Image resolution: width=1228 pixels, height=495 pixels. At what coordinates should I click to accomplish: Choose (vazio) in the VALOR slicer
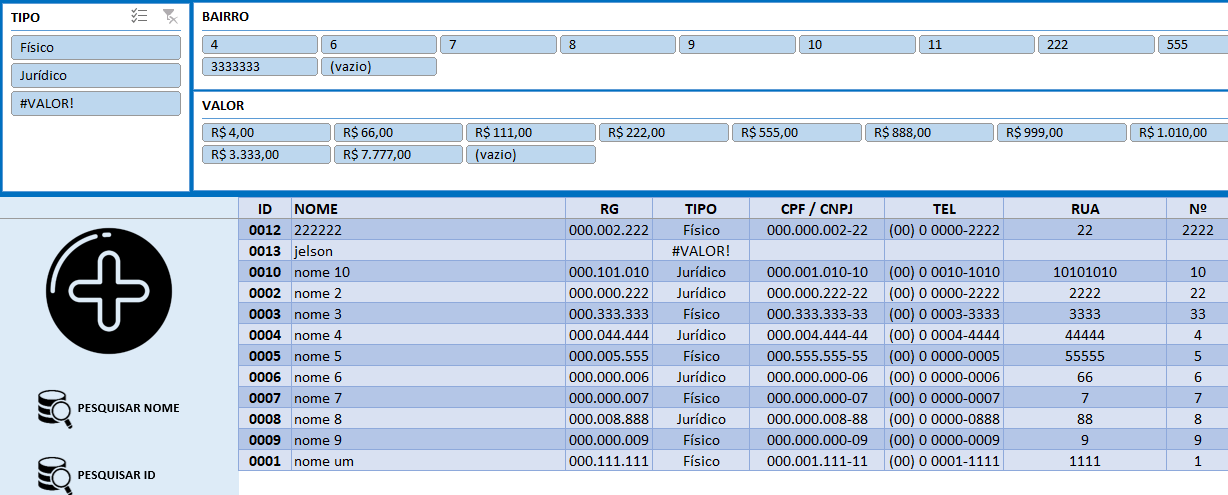[531, 154]
